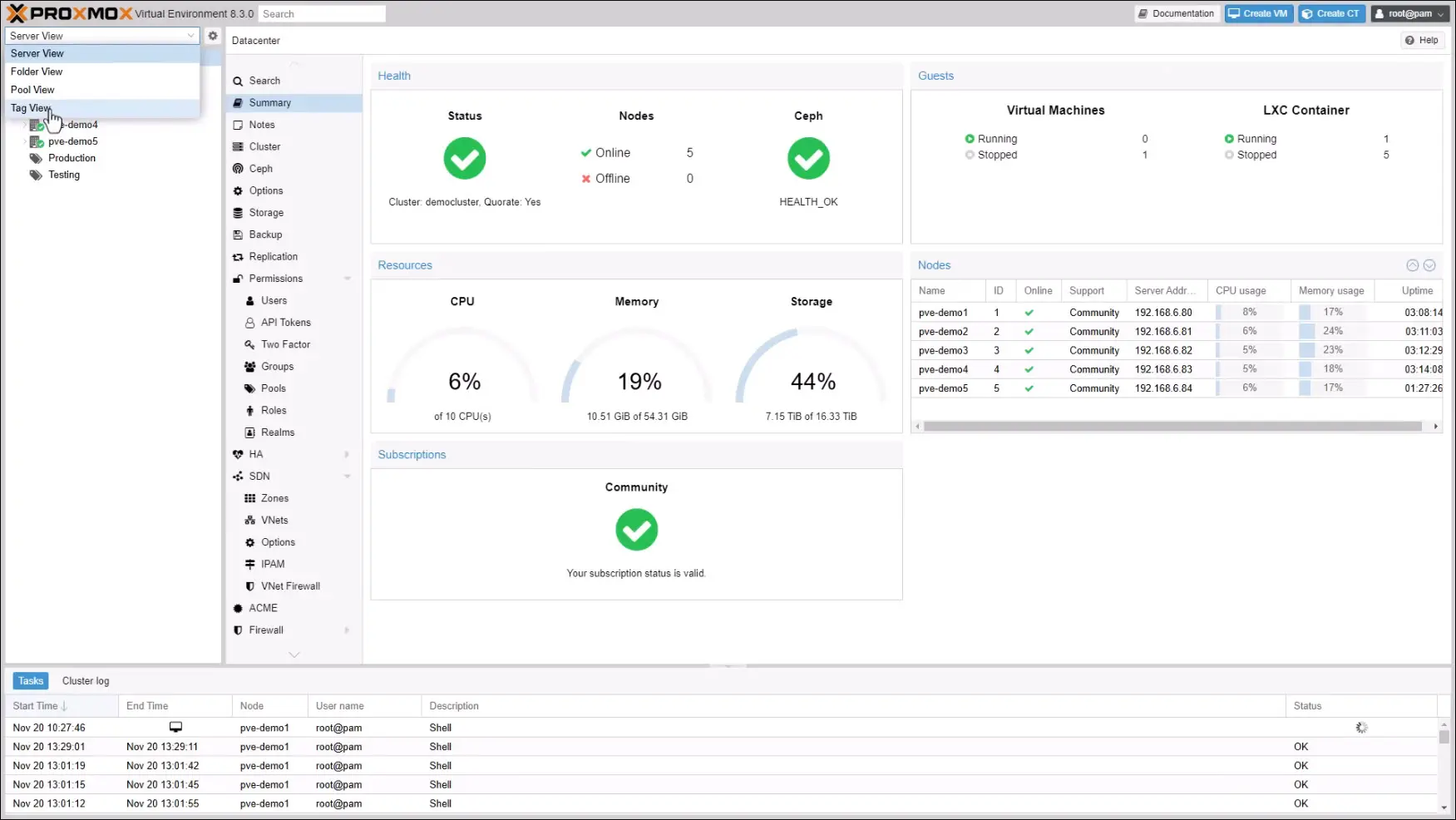Click the Notes page icon
This screenshot has width=1456, height=820.
[238, 125]
